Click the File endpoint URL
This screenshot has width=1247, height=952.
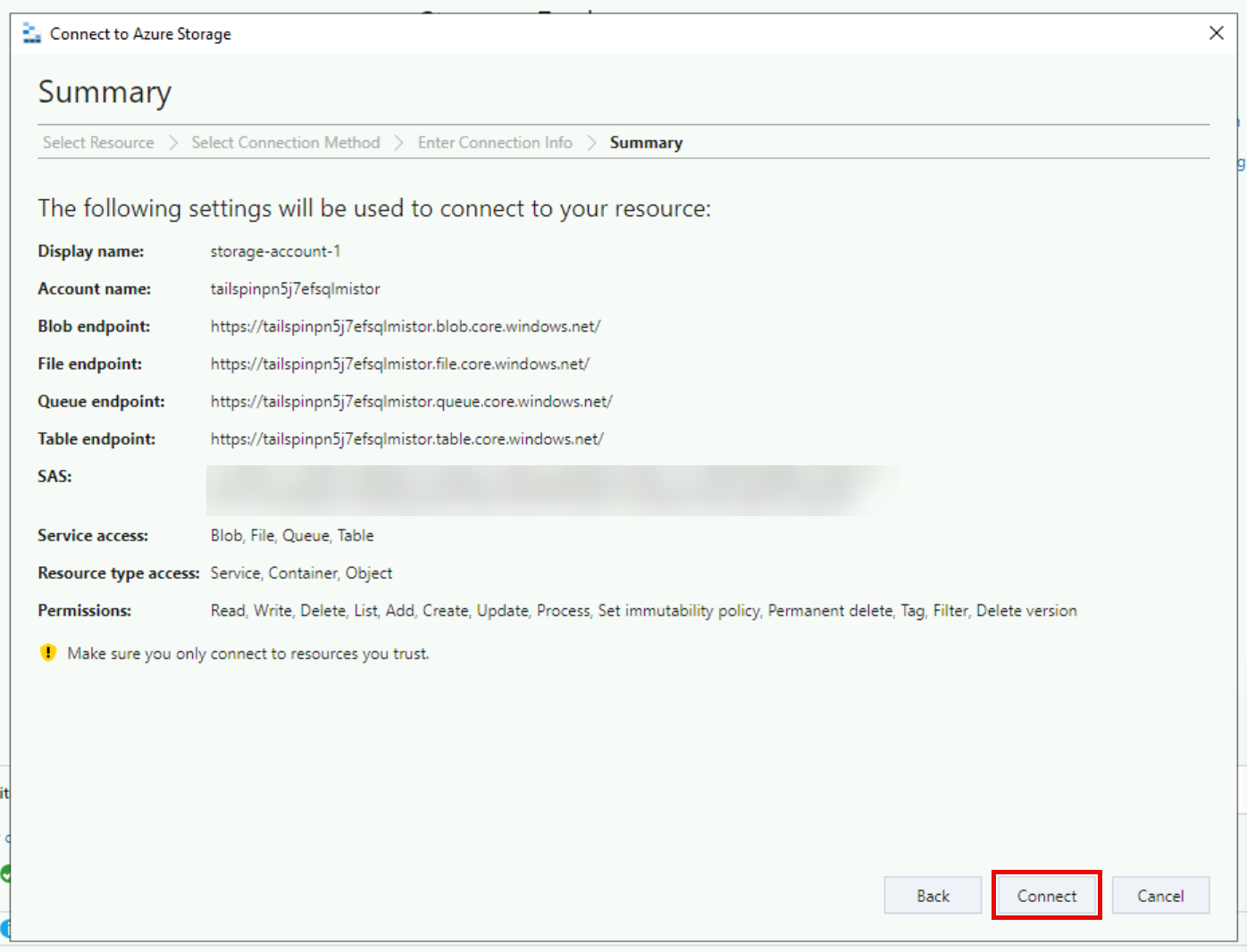tap(400, 364)
